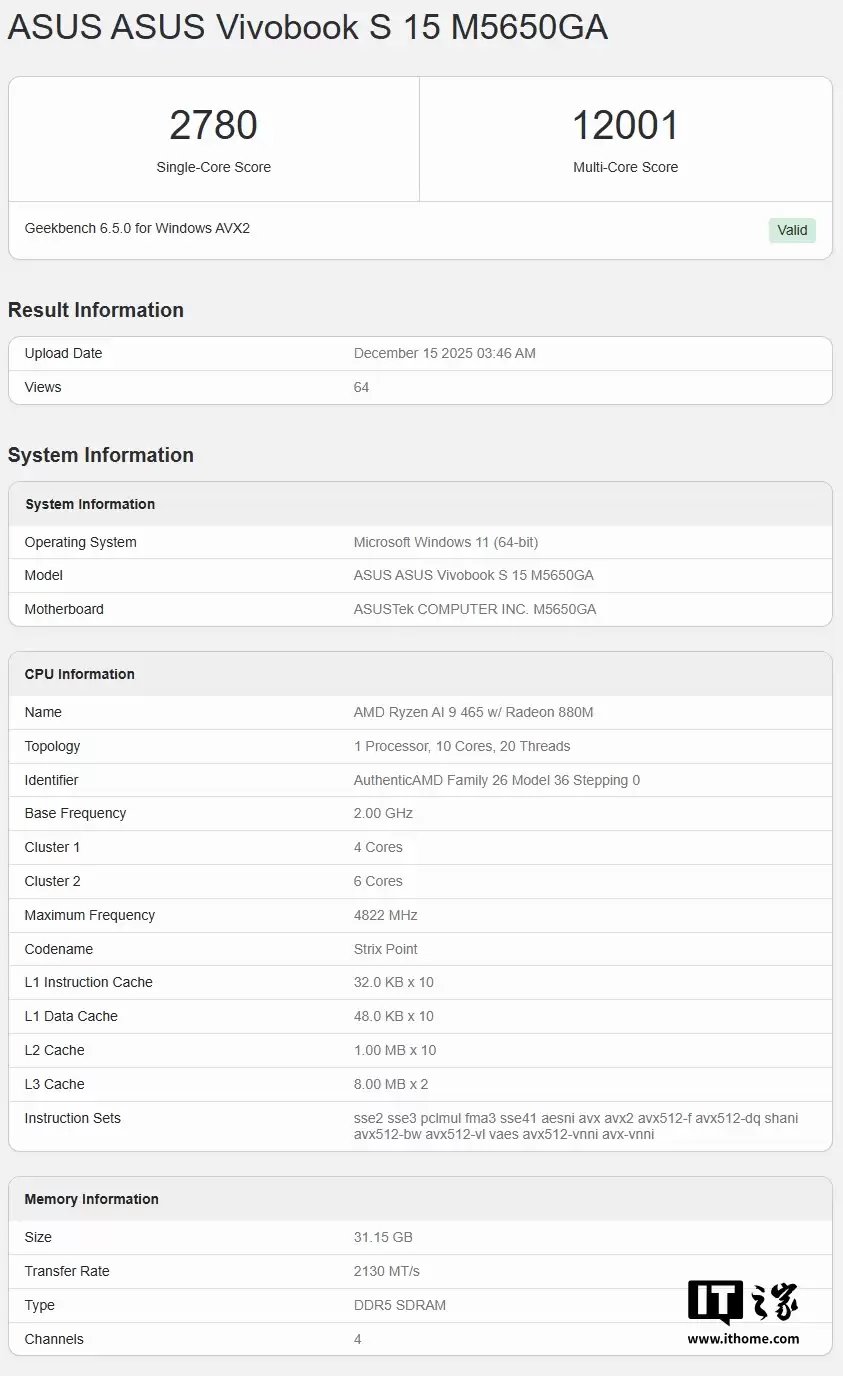Expand the System Information panel header
843x1376 pixels.
pos(90,504)
